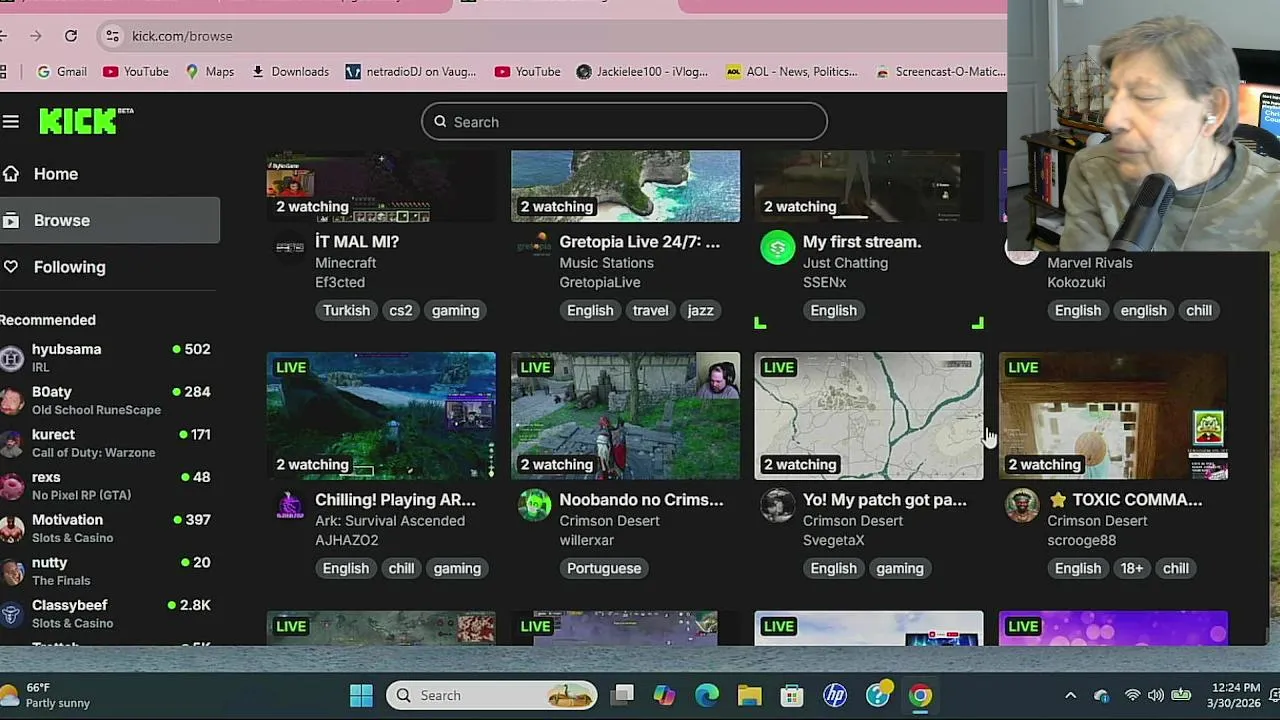Click the Portuguese tag under willerxar
This screenshot has height=720, width=1280.
(x=604, y=568)
